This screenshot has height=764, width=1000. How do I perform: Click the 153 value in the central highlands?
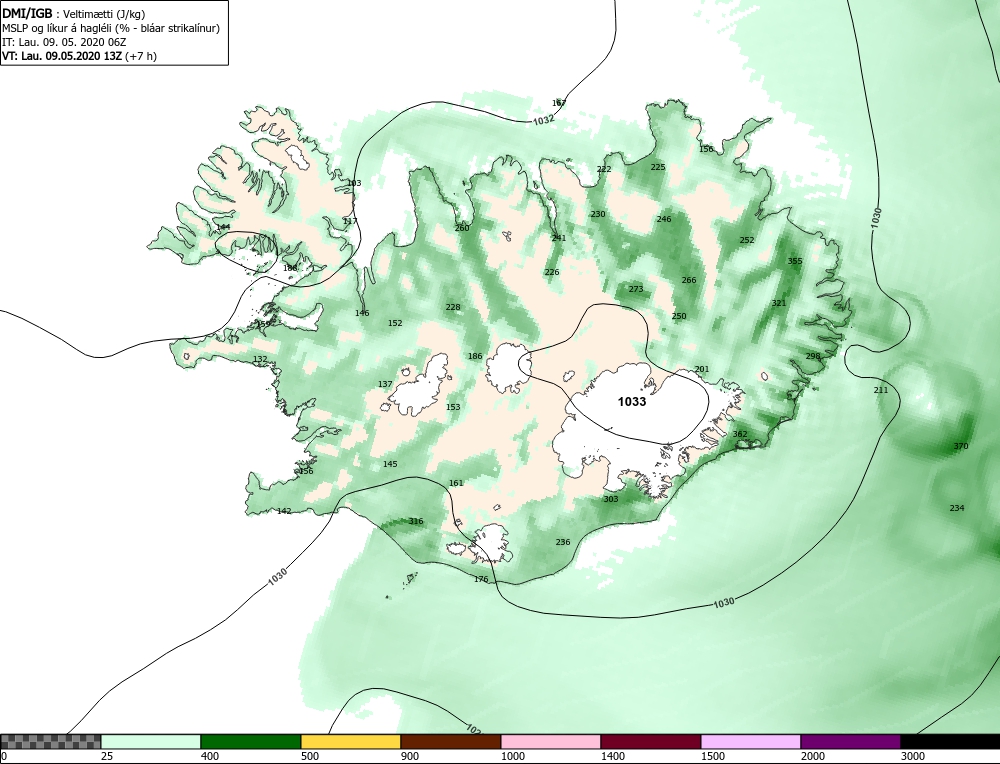453,407
